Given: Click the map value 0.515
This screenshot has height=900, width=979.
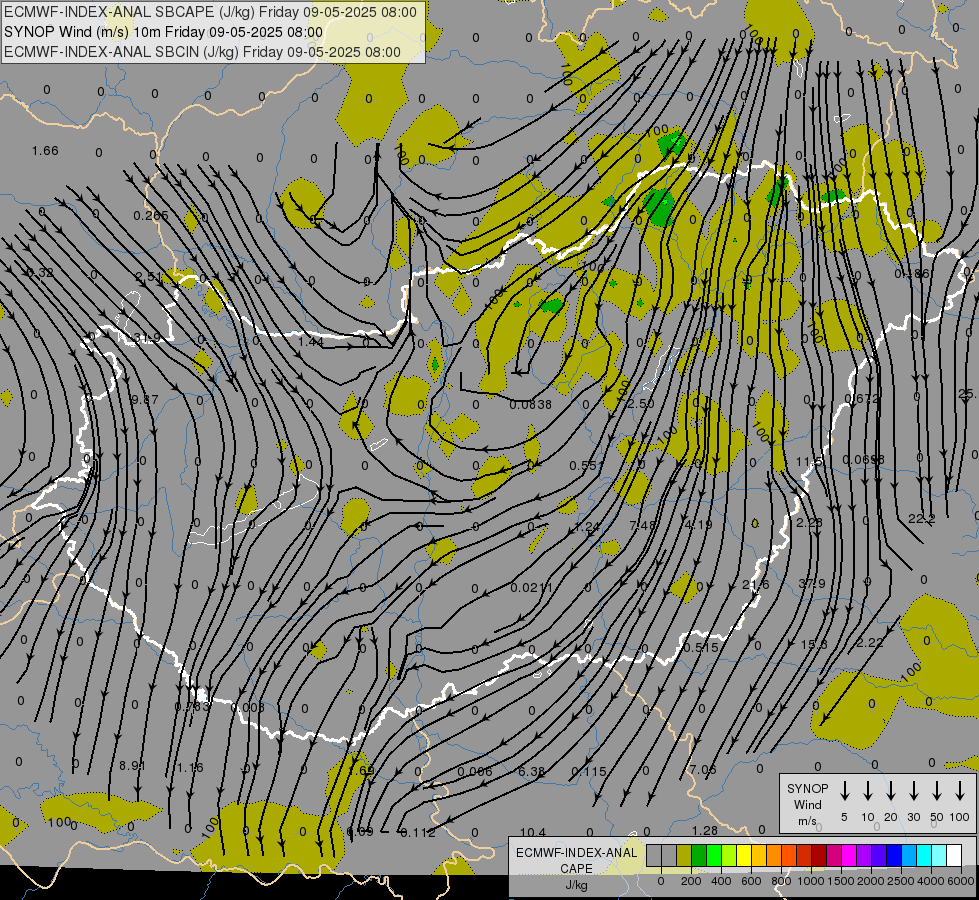Looking at the screenshot, I should (x=701, y=647).
